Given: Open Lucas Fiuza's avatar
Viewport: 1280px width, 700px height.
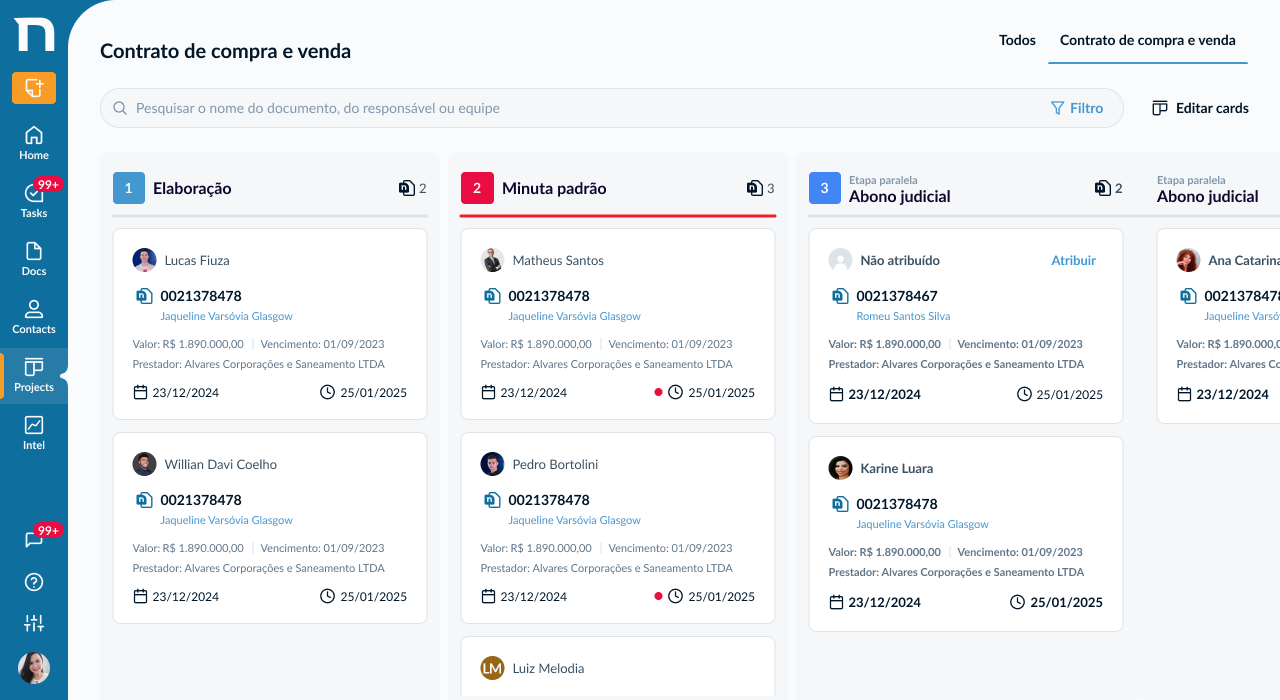Looking at the screenshot, I should coord(144,260).
